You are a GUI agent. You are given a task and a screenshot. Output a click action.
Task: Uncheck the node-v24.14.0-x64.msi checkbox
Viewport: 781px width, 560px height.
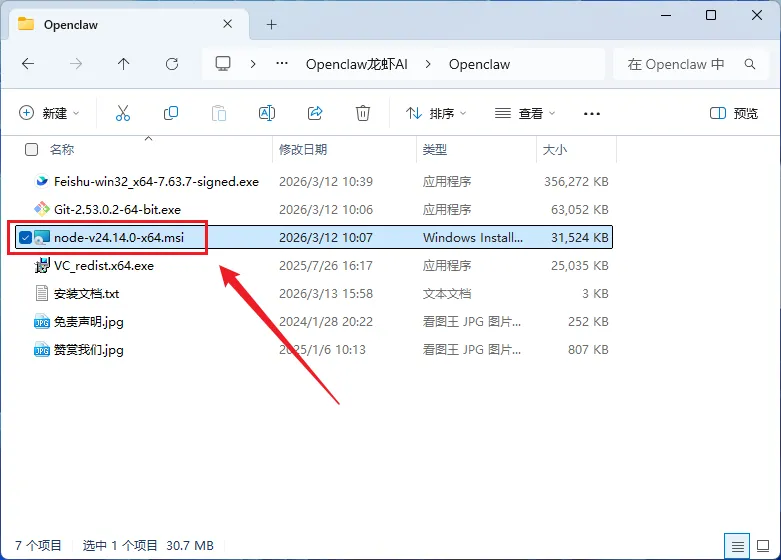click(25, 238)
